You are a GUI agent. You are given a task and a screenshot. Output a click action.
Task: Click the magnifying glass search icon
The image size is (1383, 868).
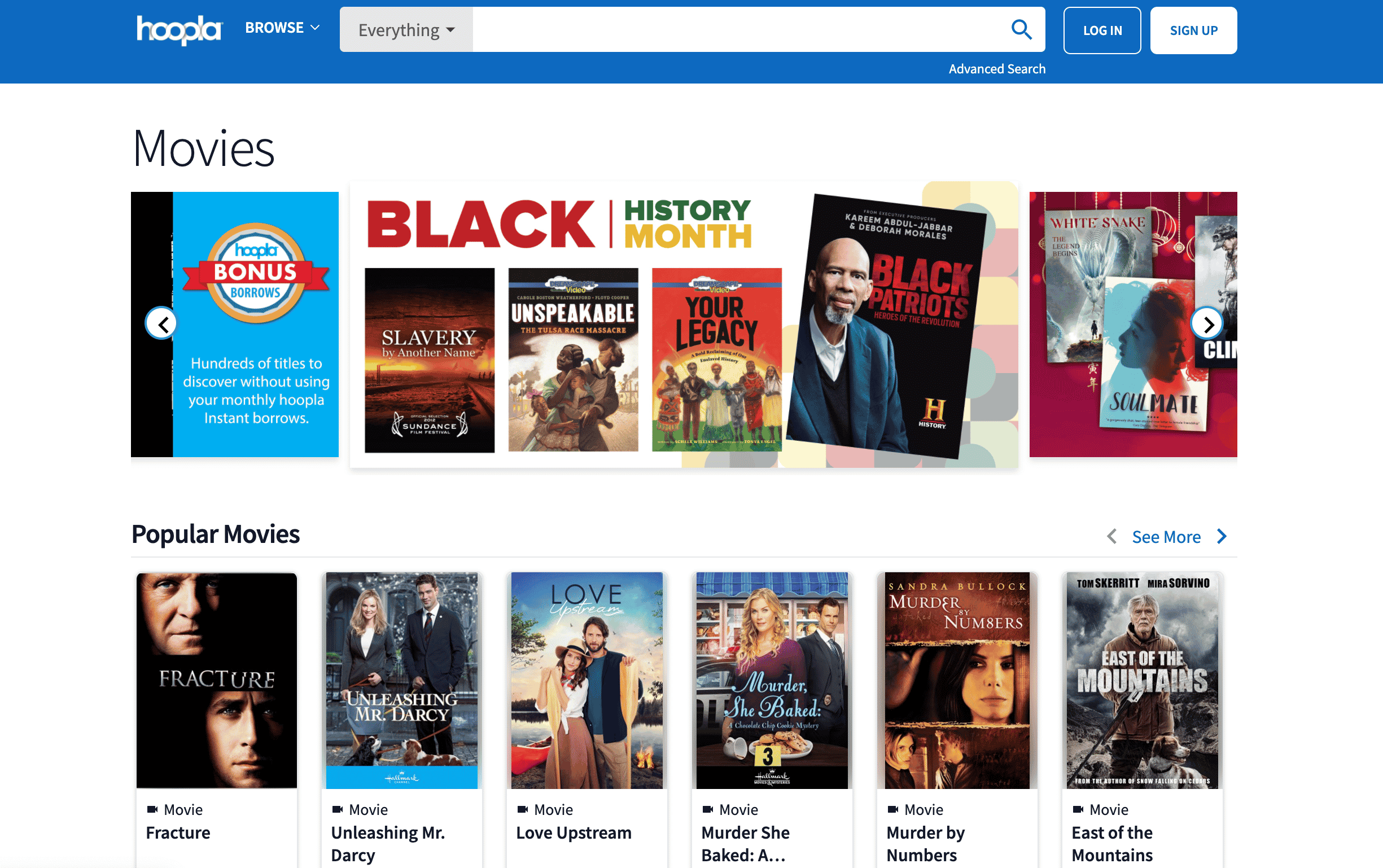point(1021,29)
